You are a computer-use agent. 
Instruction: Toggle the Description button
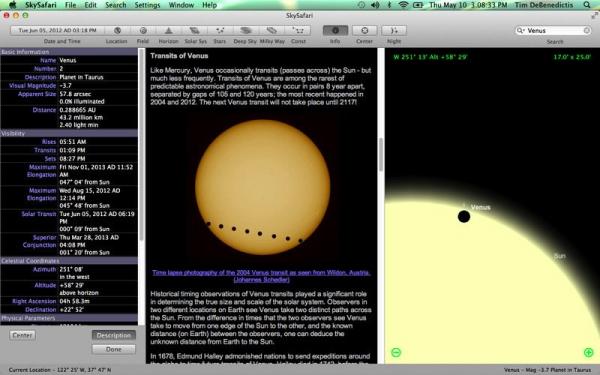[114, 335]
